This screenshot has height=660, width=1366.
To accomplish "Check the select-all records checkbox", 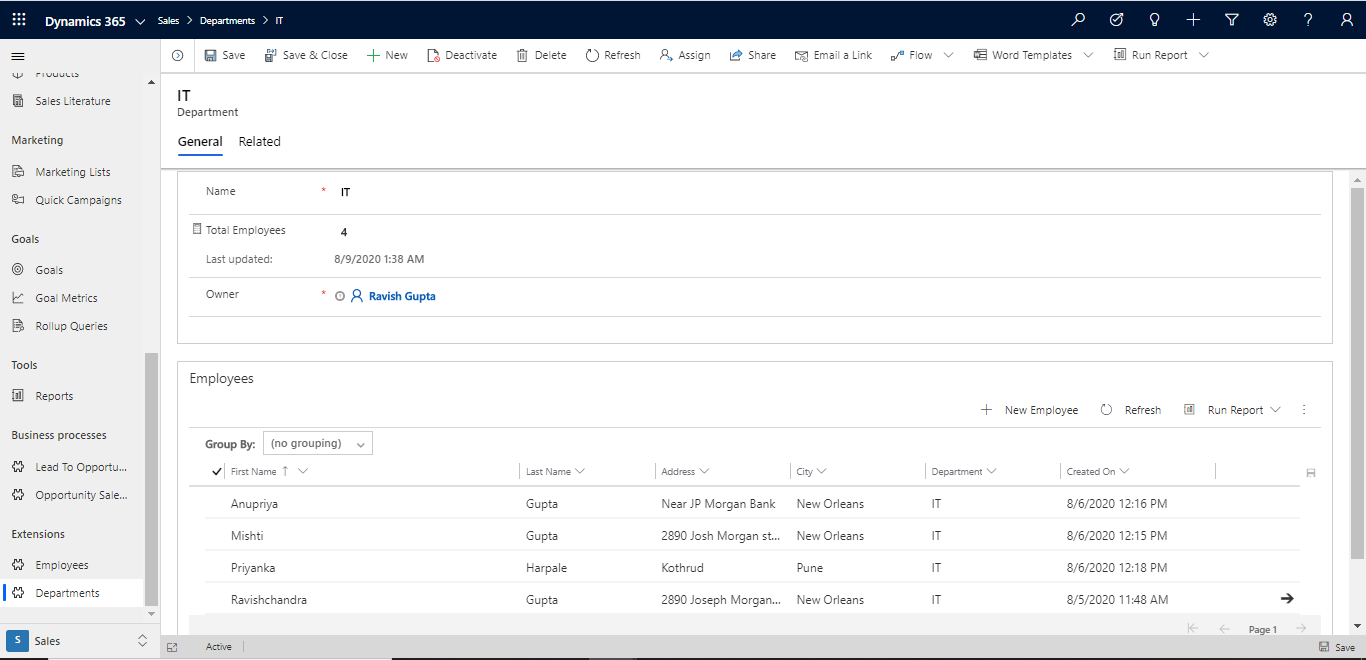I will tap(217, 471).
